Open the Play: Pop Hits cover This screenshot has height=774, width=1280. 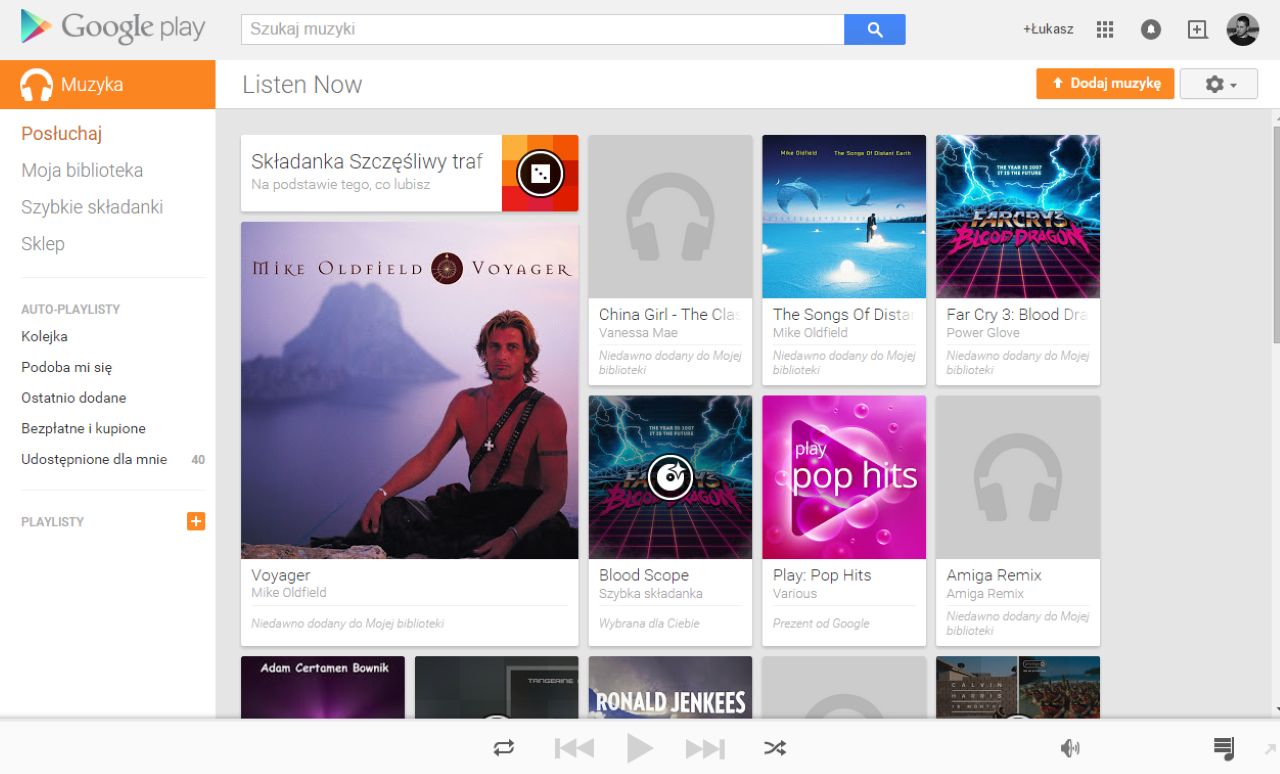844,477
